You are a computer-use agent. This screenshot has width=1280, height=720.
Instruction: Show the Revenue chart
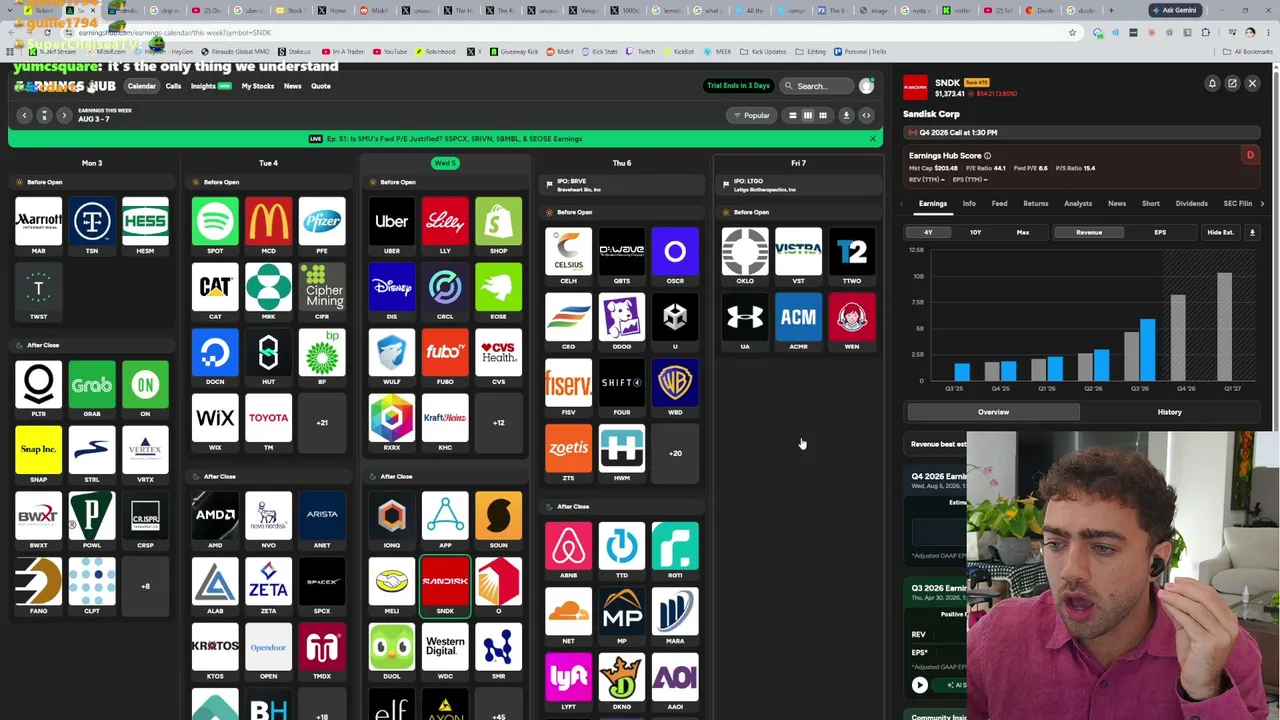click(1089, 233)
